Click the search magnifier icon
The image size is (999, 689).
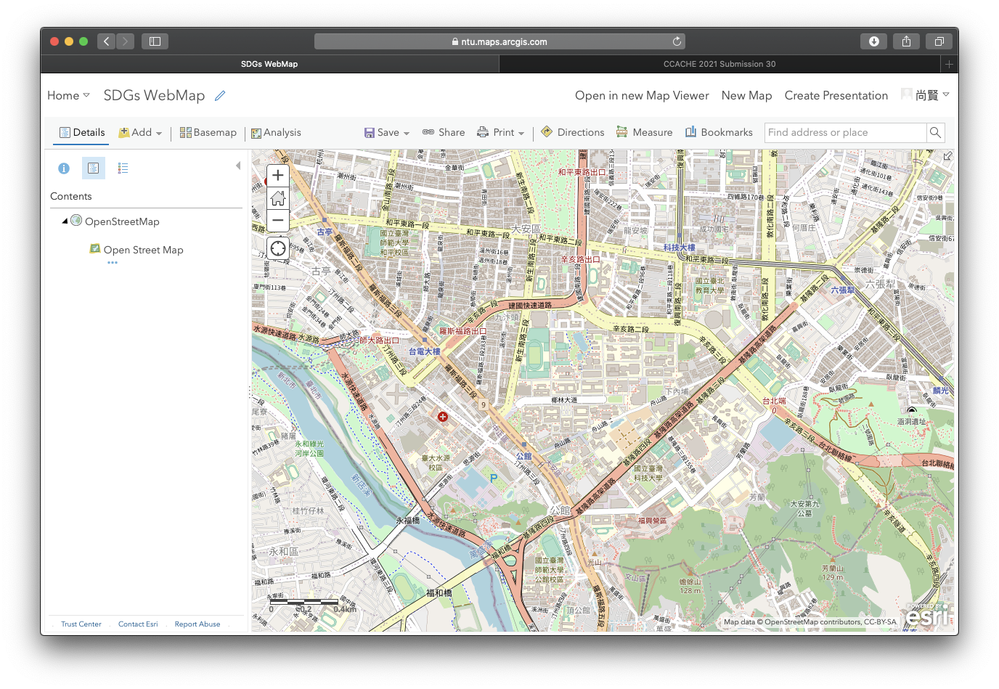point(935,132)
